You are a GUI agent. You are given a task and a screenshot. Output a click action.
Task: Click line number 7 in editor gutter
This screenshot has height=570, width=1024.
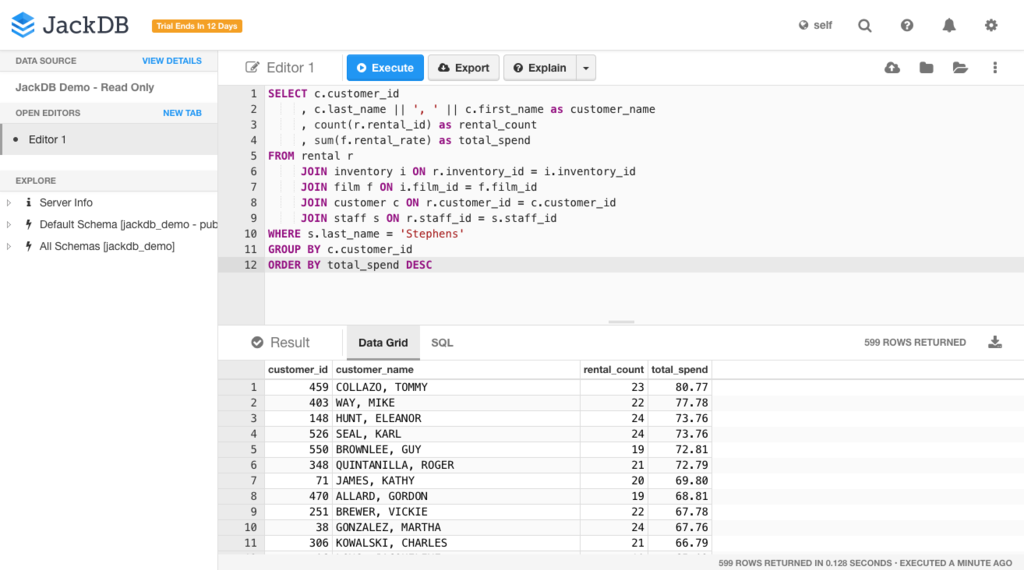click(253, 187)
